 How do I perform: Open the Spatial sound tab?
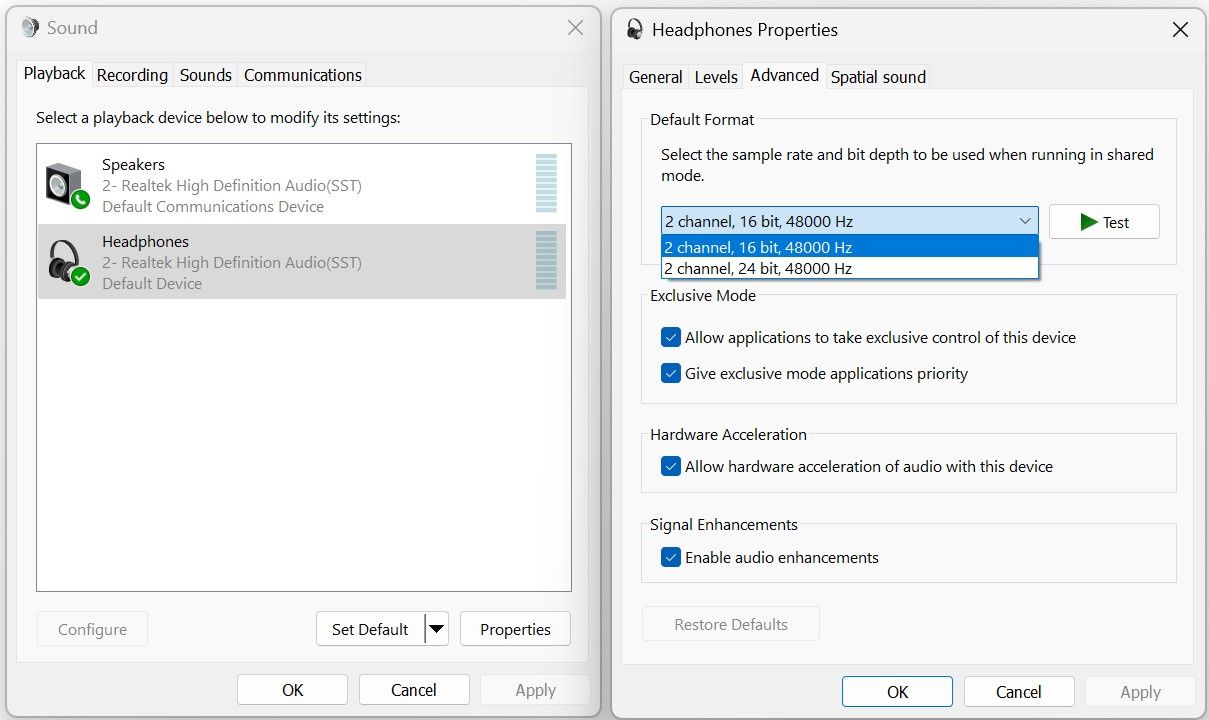877,76
